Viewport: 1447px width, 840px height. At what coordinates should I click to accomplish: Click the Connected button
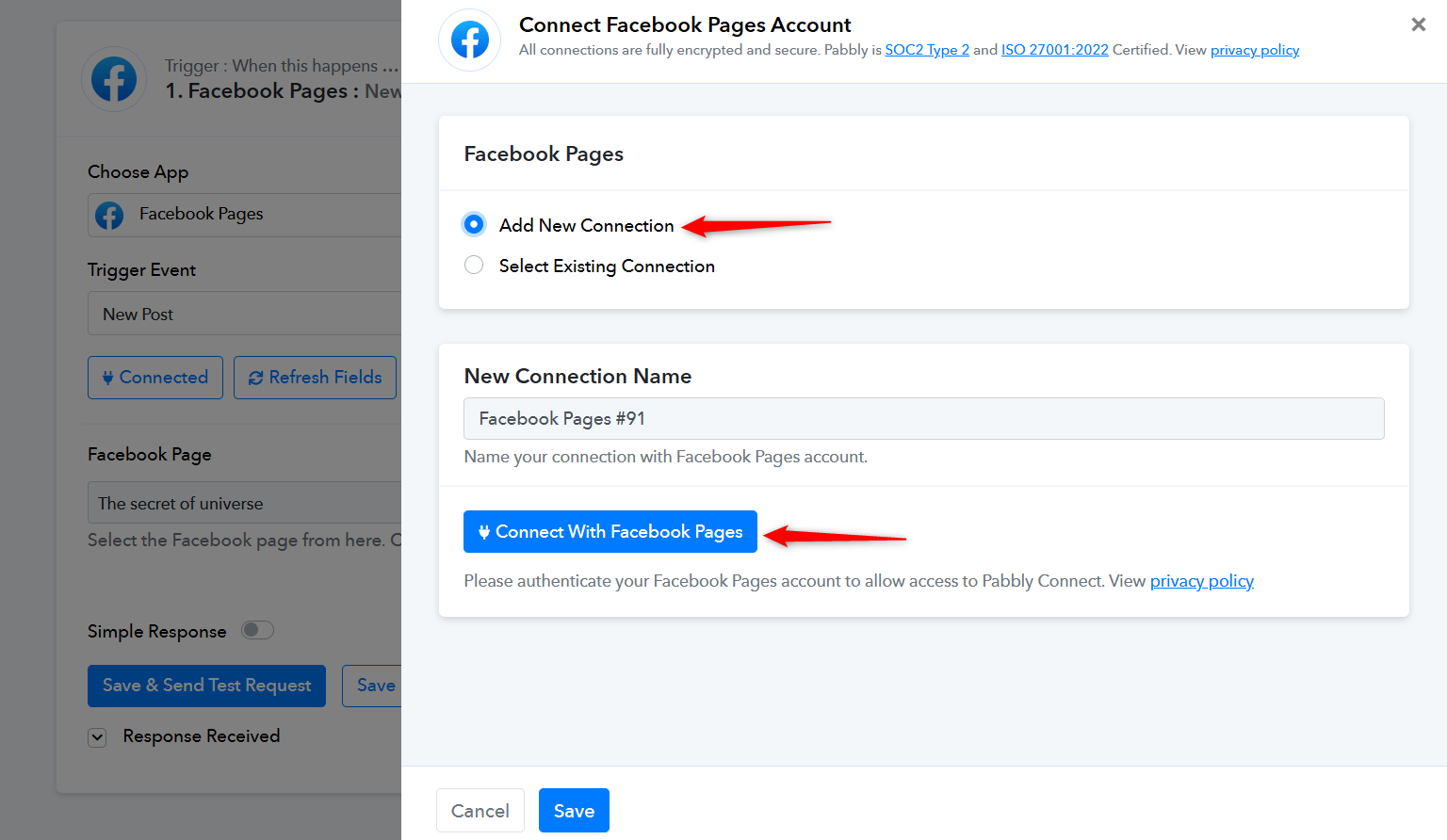[155, 378]
